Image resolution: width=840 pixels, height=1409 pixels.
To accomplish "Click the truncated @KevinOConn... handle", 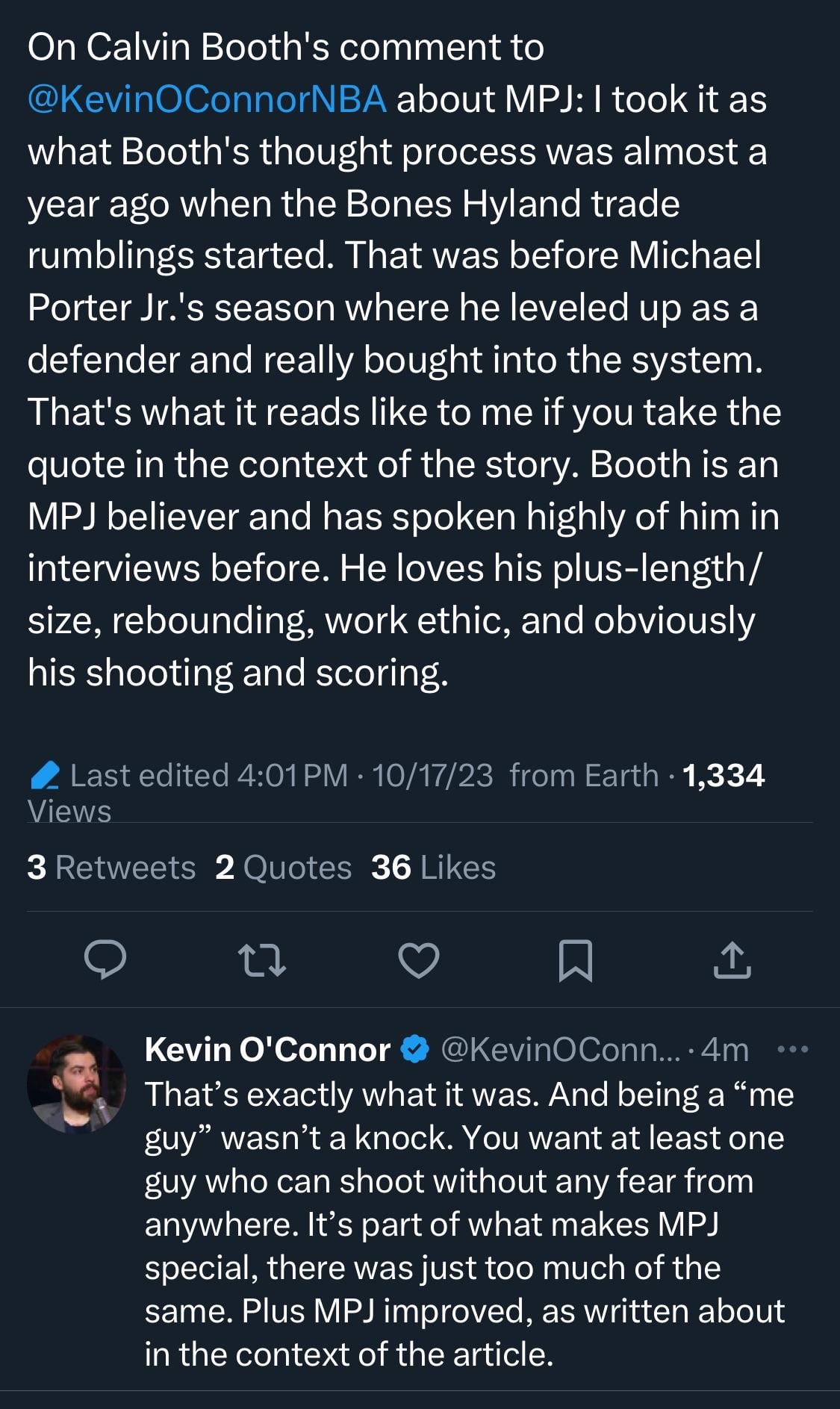I will pyautogui.click(x=561, y=1050).
